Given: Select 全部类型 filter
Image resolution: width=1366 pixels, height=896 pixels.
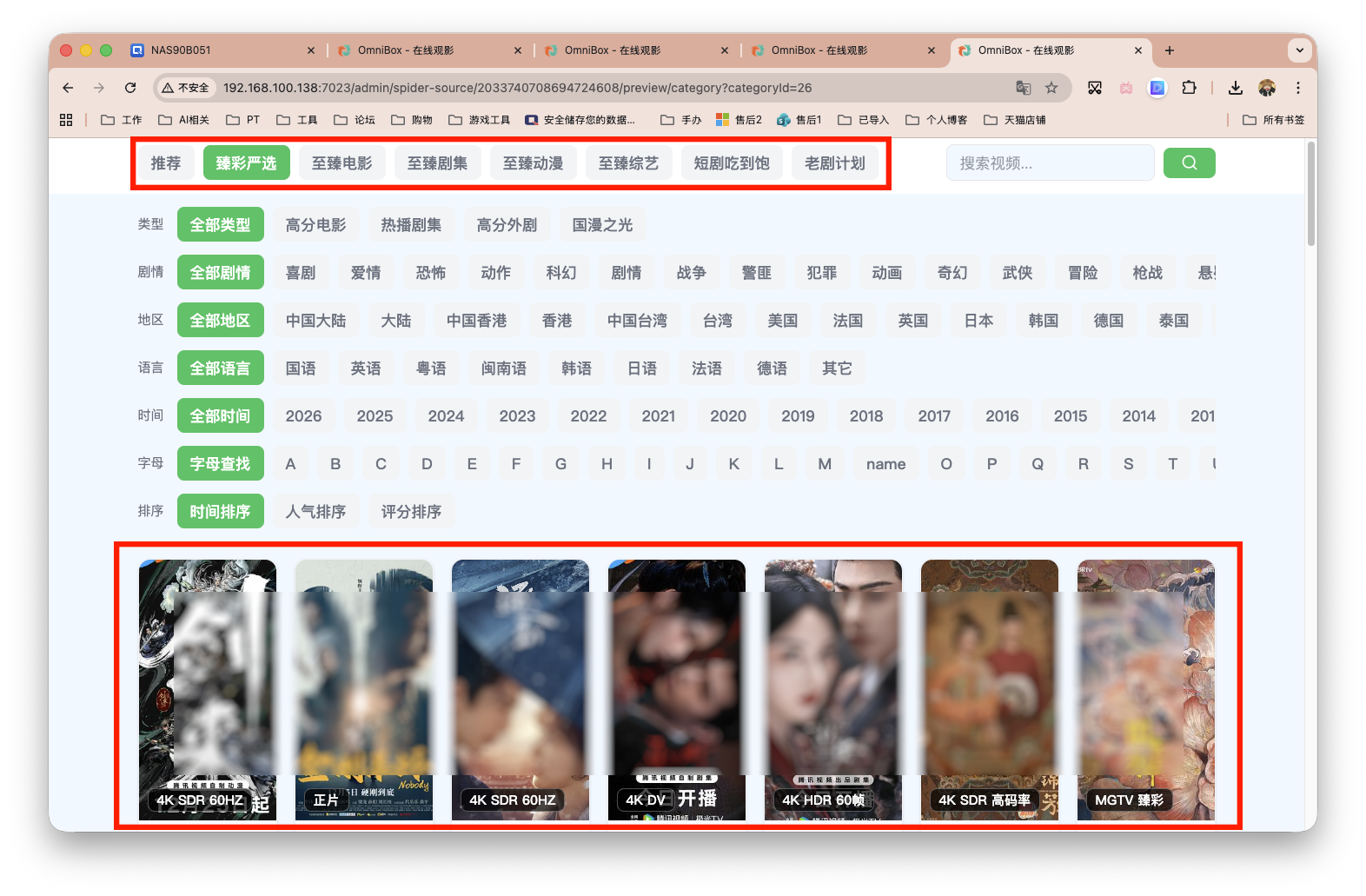Looking at the screenshot, I should pyautogui.click(x=221, y=225).
